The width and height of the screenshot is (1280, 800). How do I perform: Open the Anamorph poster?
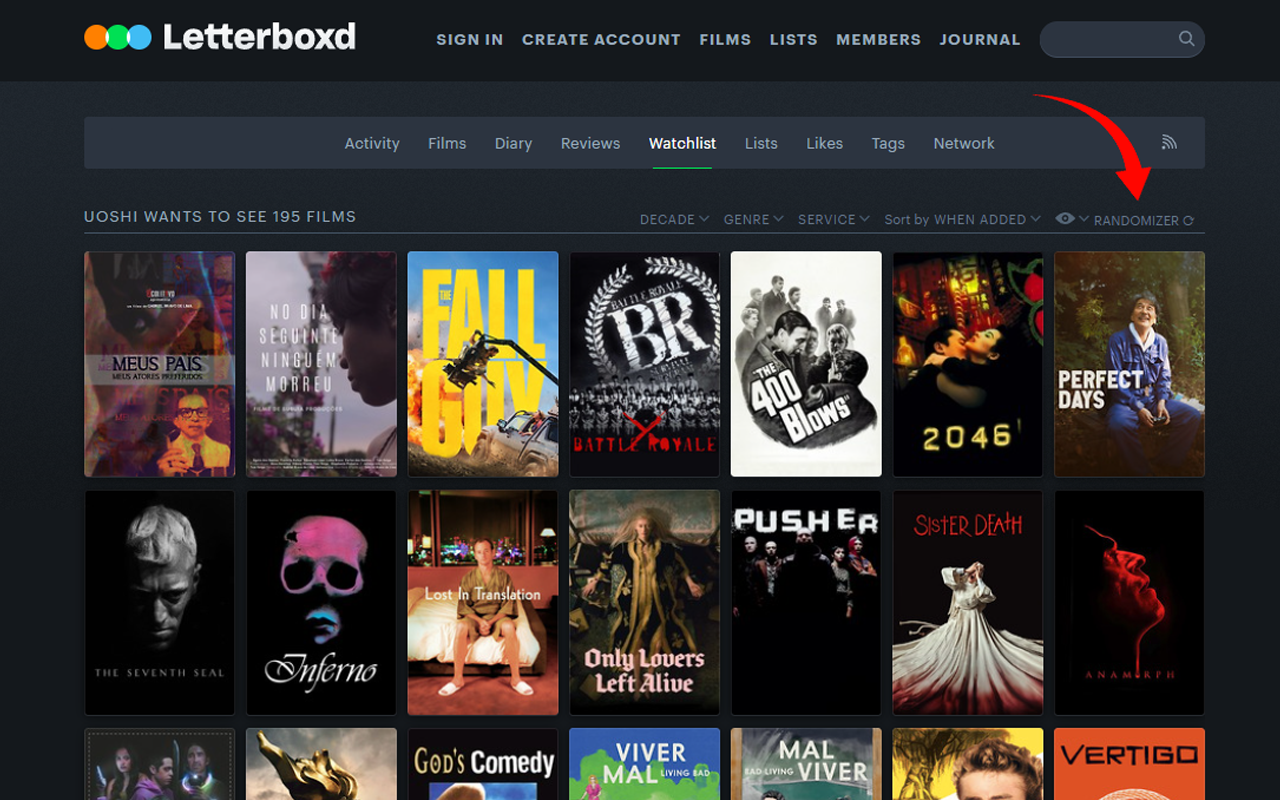[x=1130, y=603]
